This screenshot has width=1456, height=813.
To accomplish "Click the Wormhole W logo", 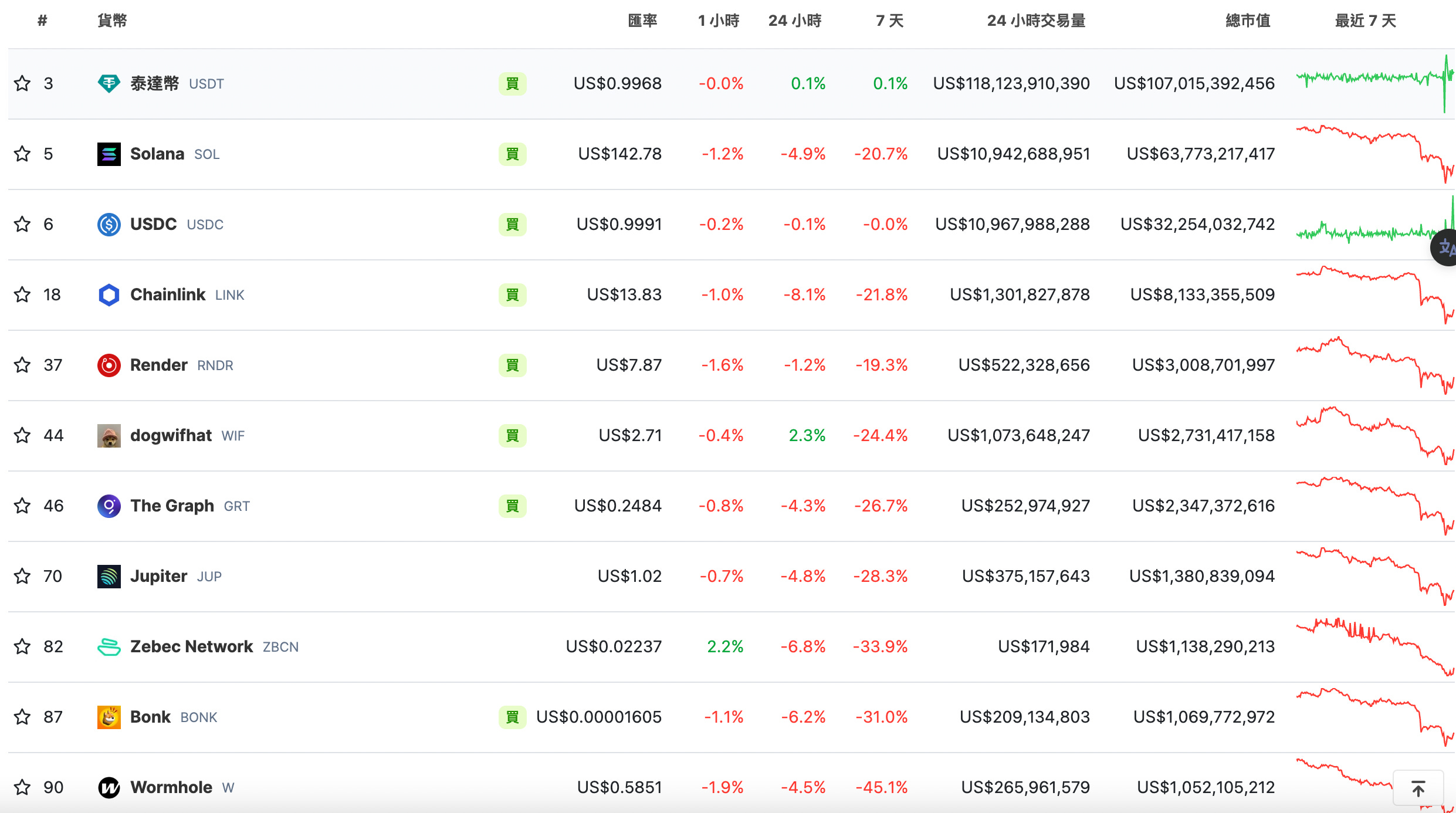I will pos(109,788).
